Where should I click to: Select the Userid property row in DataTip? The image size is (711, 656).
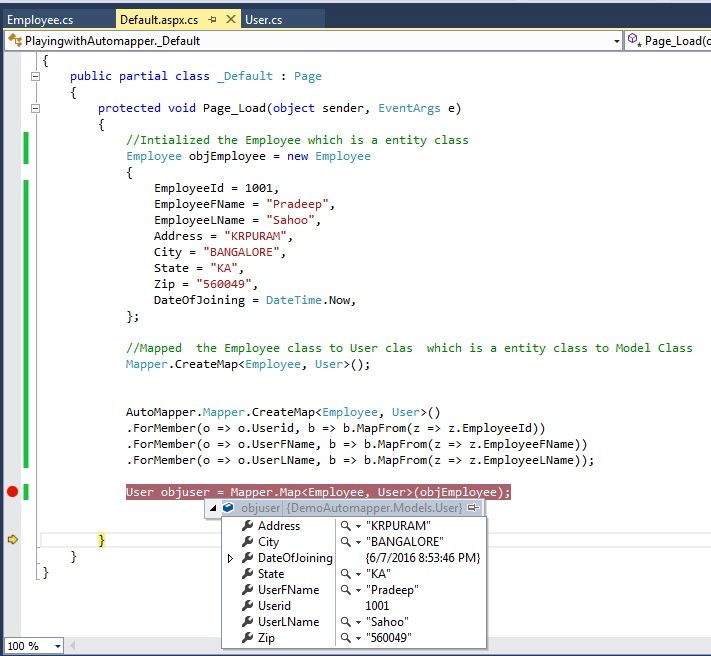[x=274, y=606]
